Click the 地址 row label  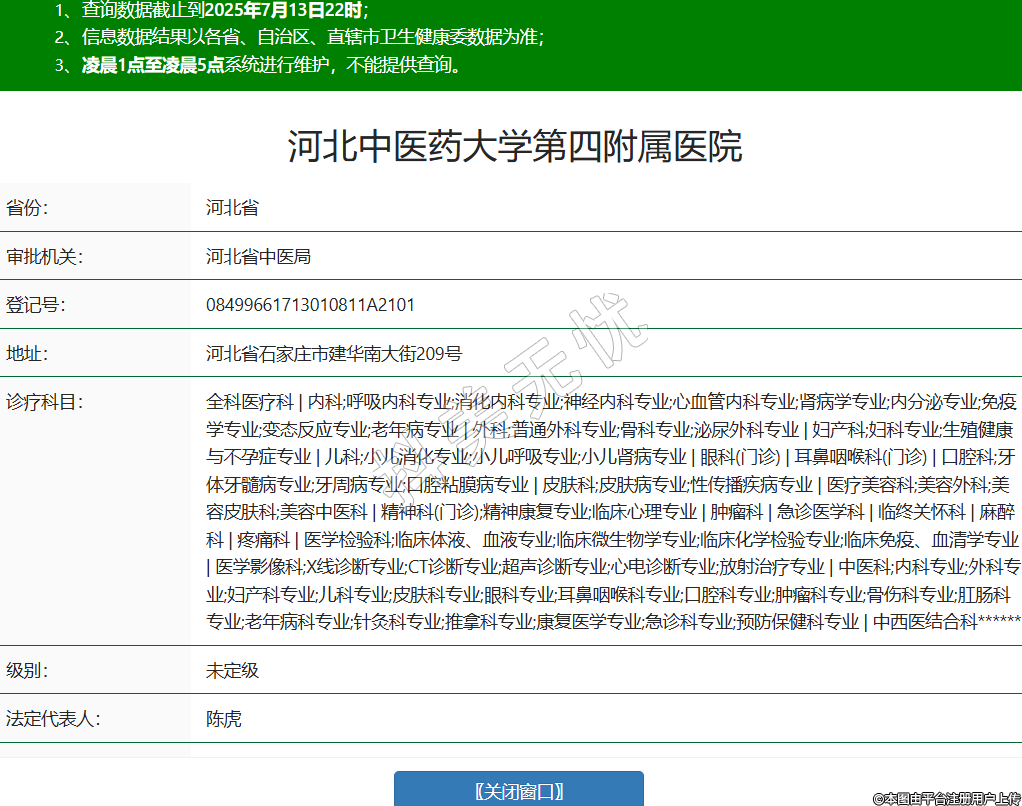click(28, 353)
